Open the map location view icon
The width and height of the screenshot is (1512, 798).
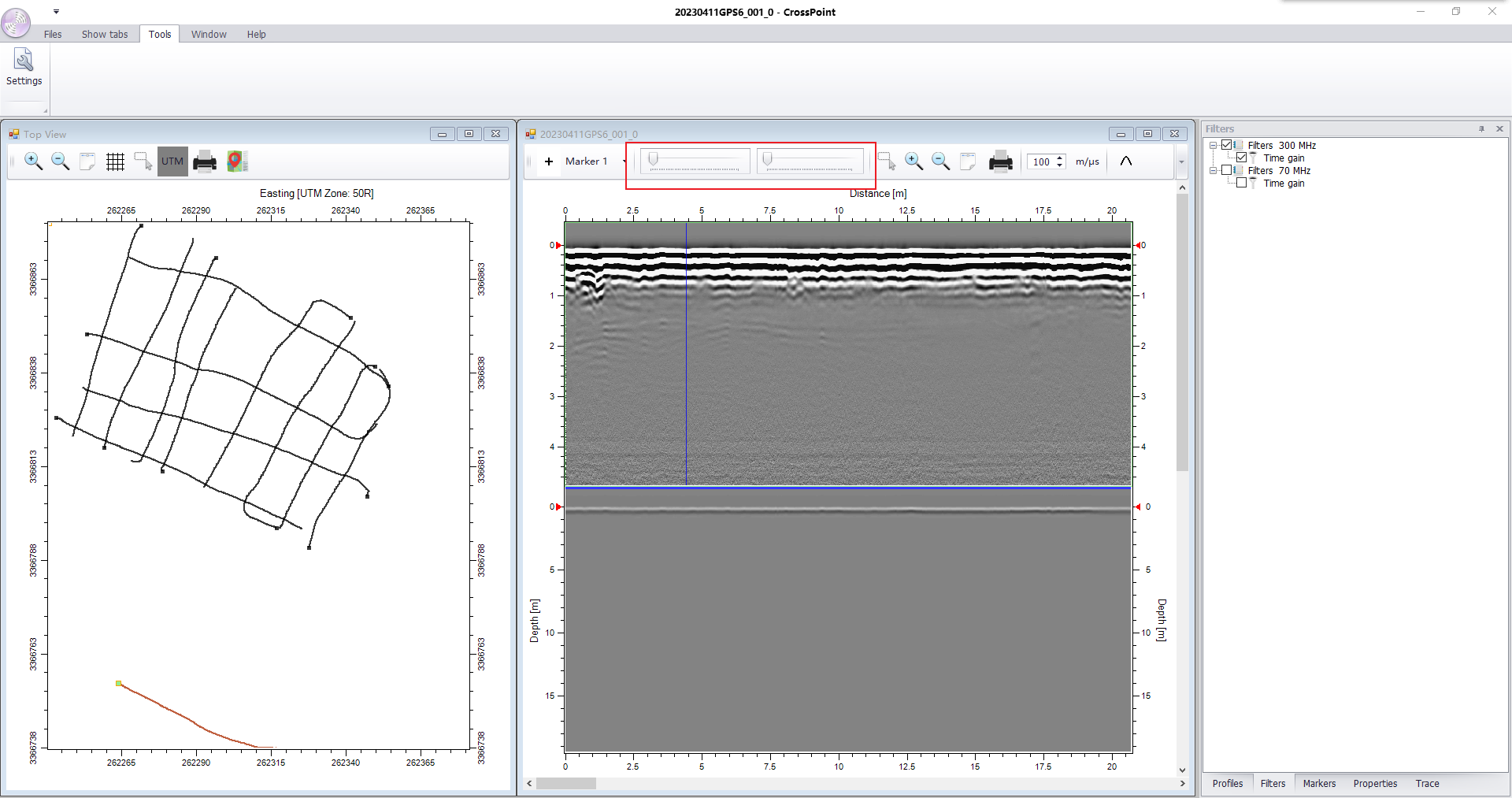point(237,161)
